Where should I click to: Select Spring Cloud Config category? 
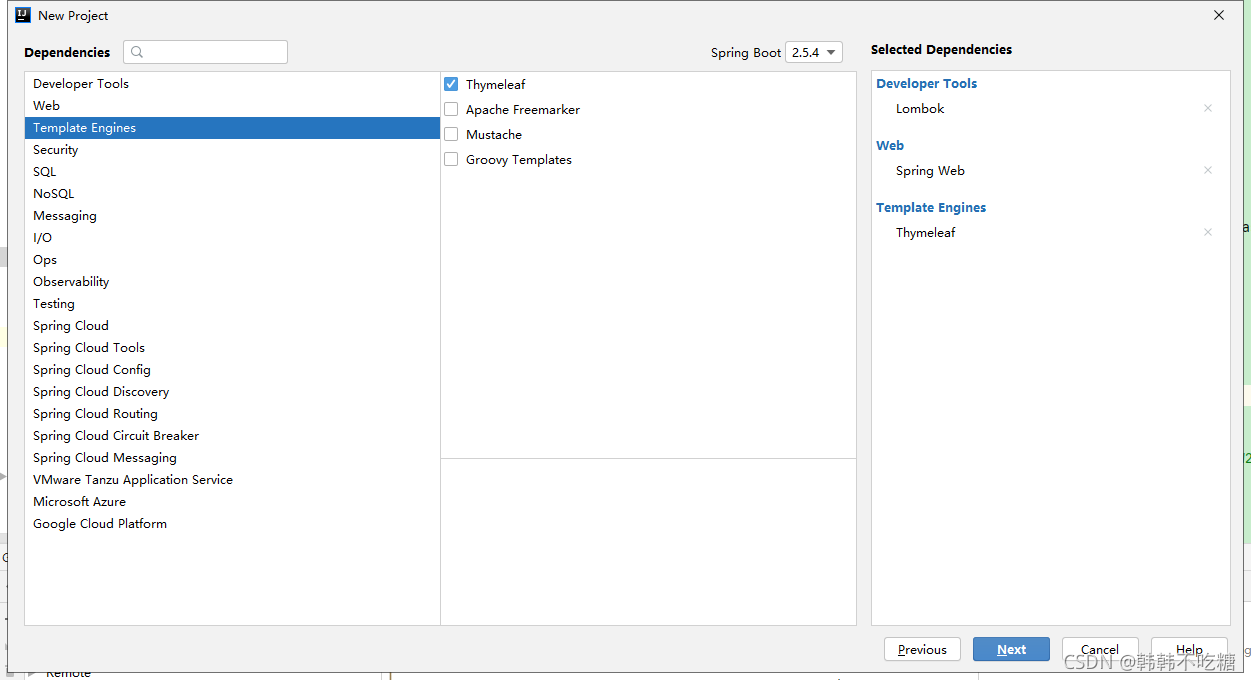click(232, 370)
